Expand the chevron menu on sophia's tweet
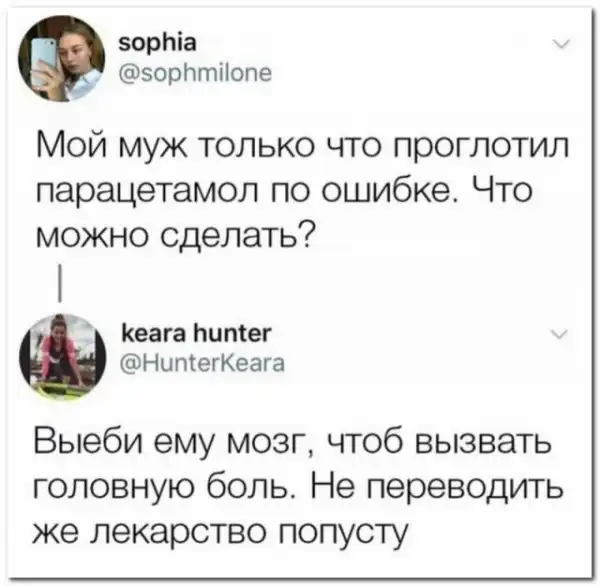 coord(562,44)
